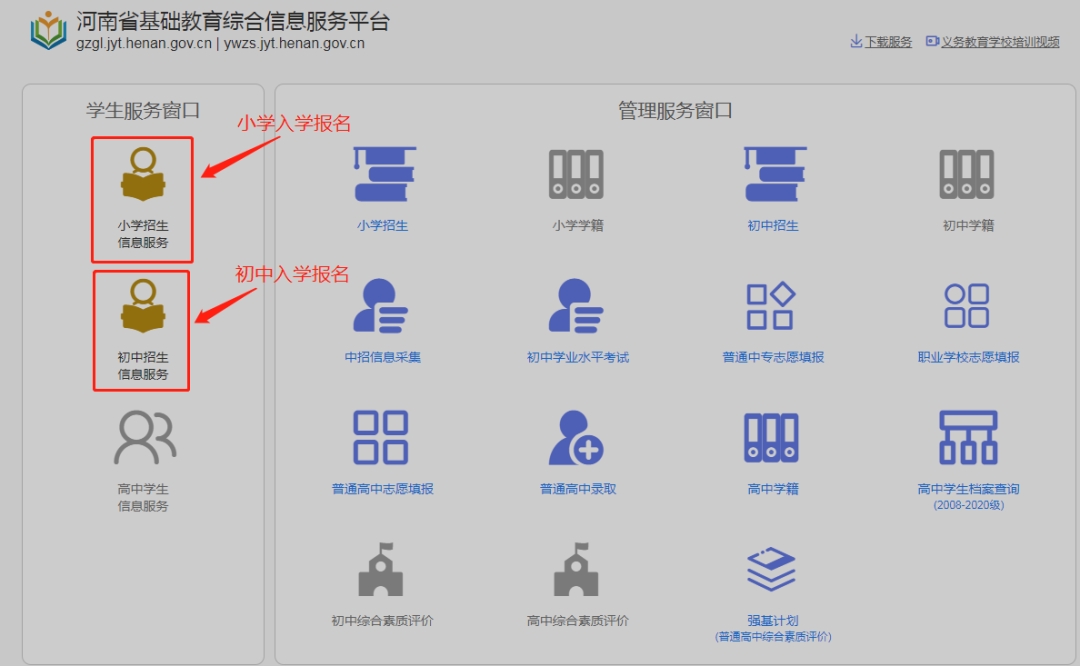This screenshot has height=666, width=1080.
Task: Click 高中学生档案查询 for 2008-2020级
Action: [x=966, y=455]
